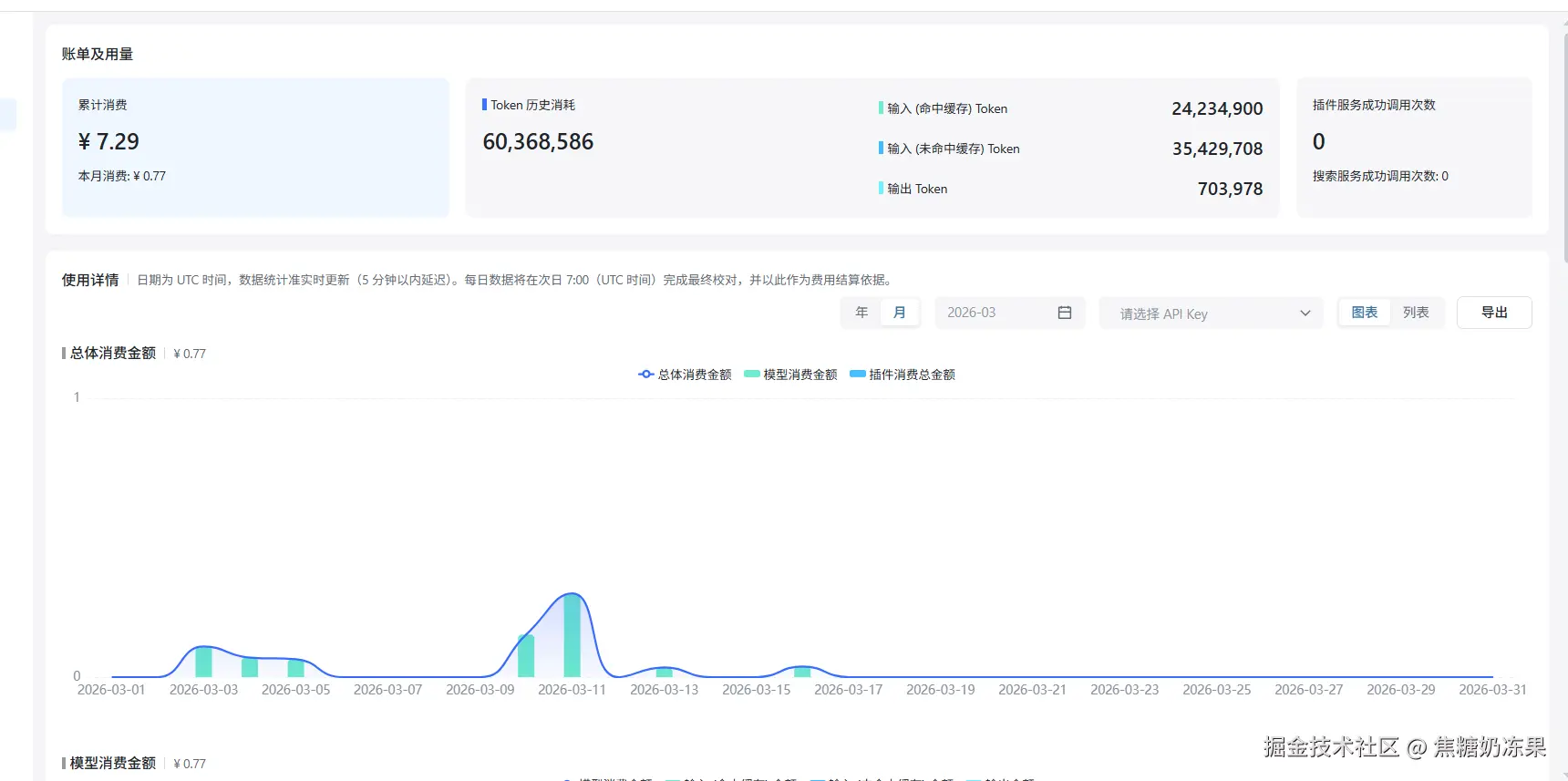Click the highlighted left sidebar menu item
Viewport: 1568px width, 781px height.
tap(7, 115)
